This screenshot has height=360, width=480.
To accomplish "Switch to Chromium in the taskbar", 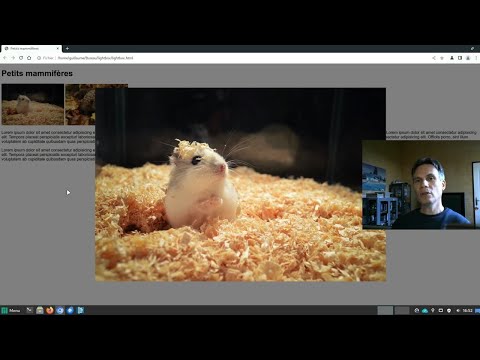I will [60, 311].
